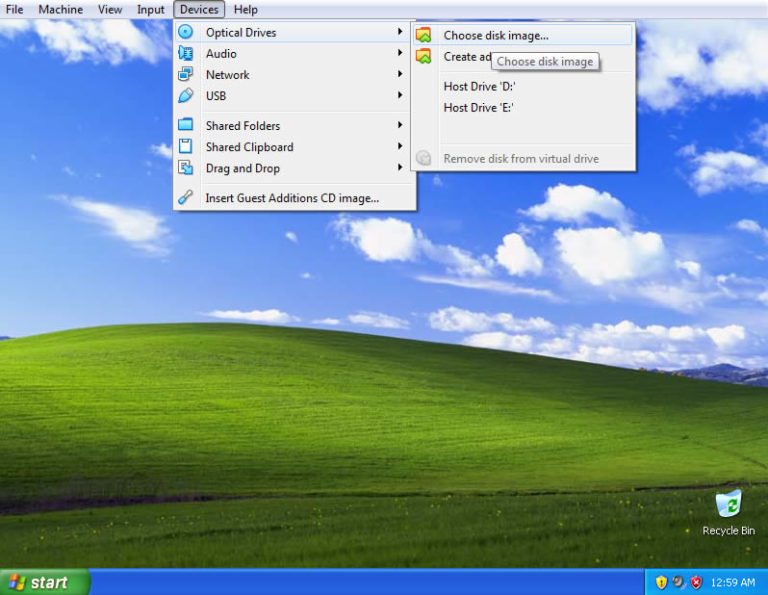Click the Choose disk image tooltip

545,61
